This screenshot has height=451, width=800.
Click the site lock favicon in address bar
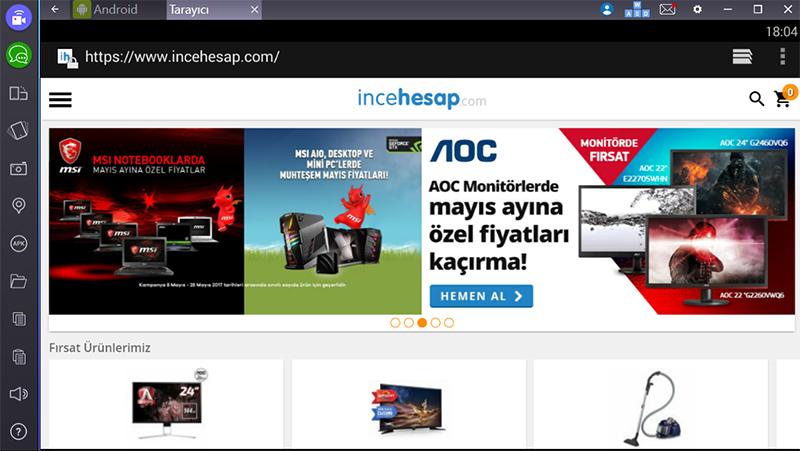coord(67,58)
